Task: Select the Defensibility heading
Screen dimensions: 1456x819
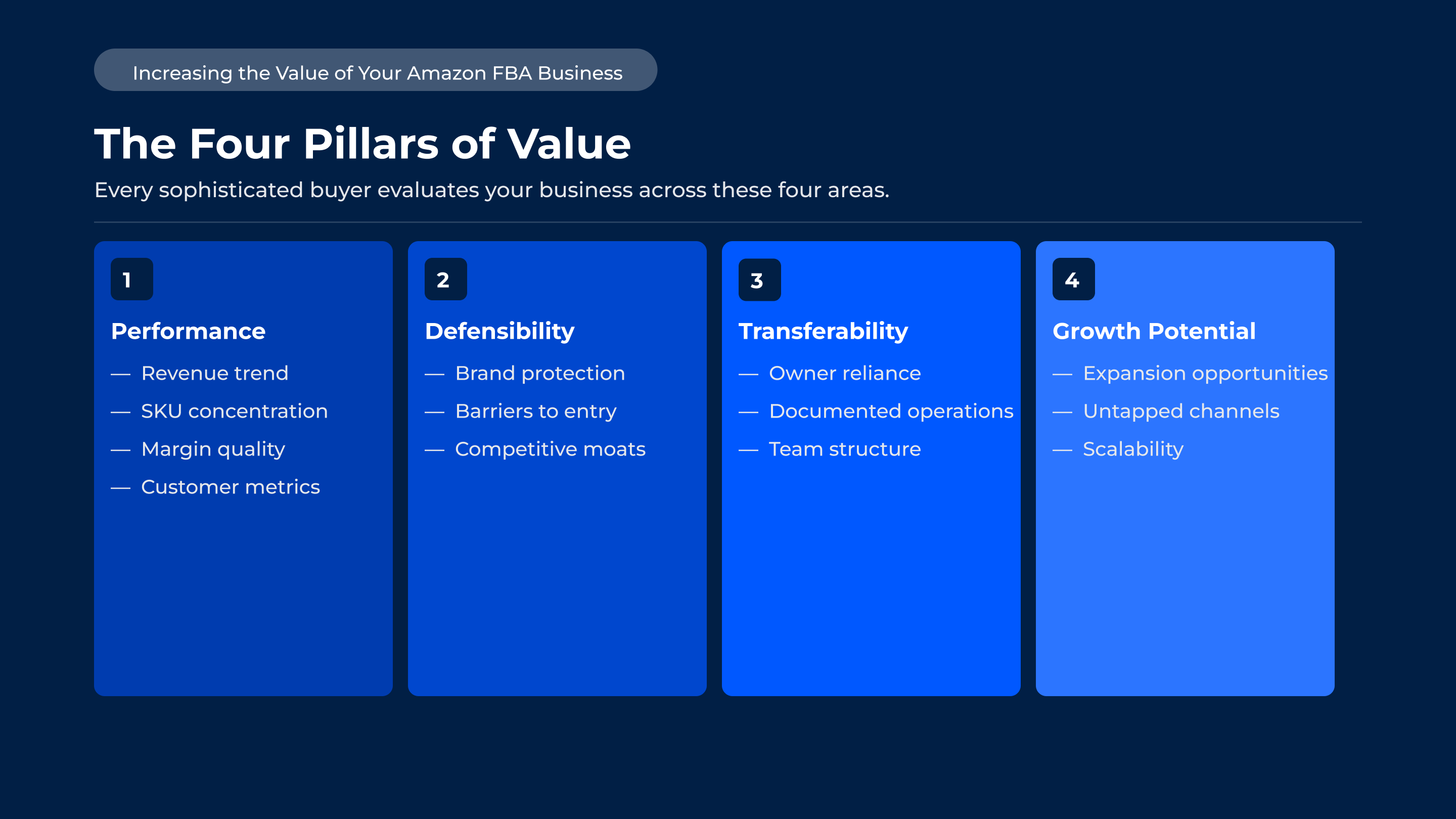Action: coord(499,331)
